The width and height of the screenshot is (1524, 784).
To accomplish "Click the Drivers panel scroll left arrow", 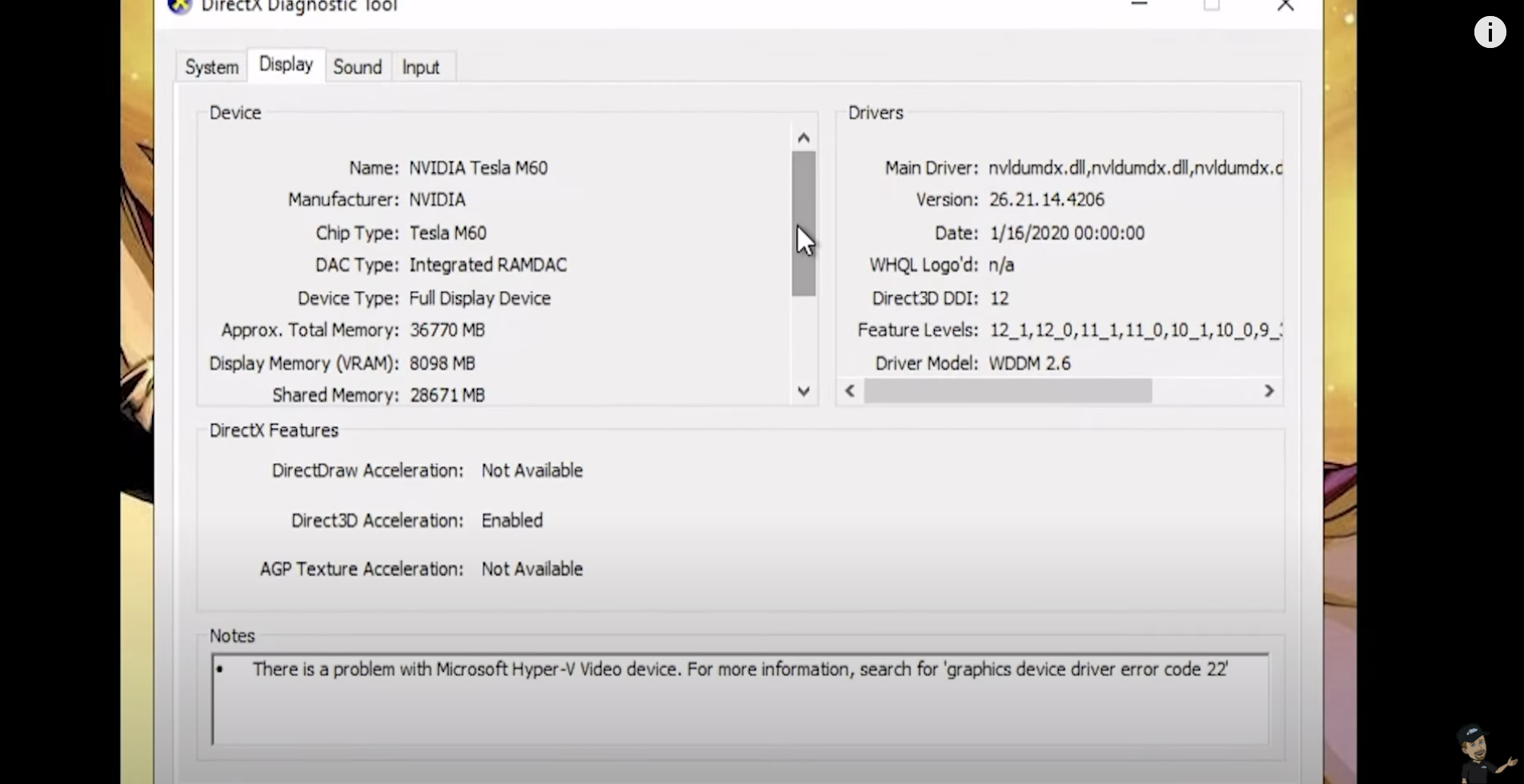I will pos(850,391).
